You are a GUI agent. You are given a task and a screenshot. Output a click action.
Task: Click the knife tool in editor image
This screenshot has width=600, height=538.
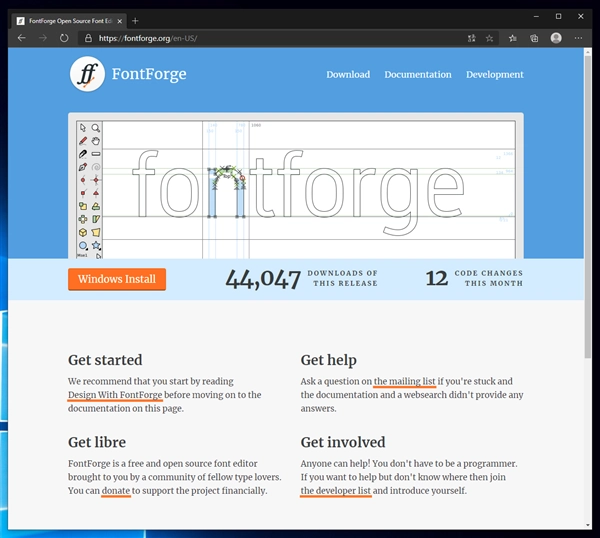click(83, 154)
